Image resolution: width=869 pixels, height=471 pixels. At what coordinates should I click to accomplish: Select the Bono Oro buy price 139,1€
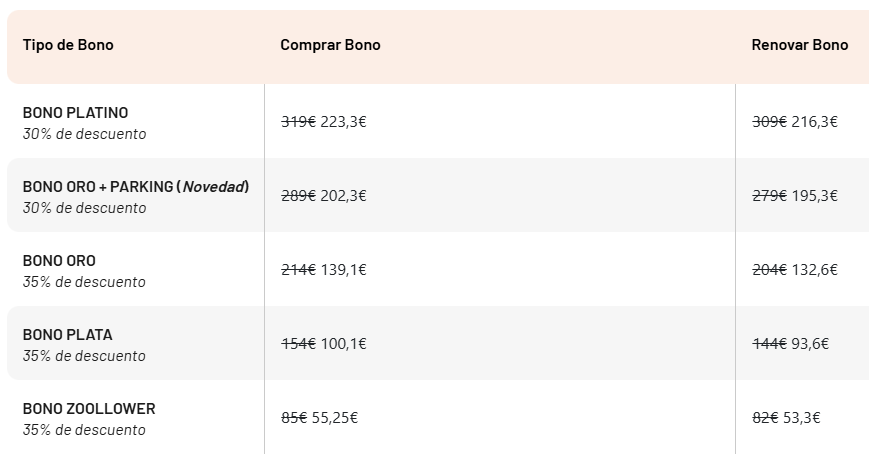pyautogui.click(x=344, y=269)
